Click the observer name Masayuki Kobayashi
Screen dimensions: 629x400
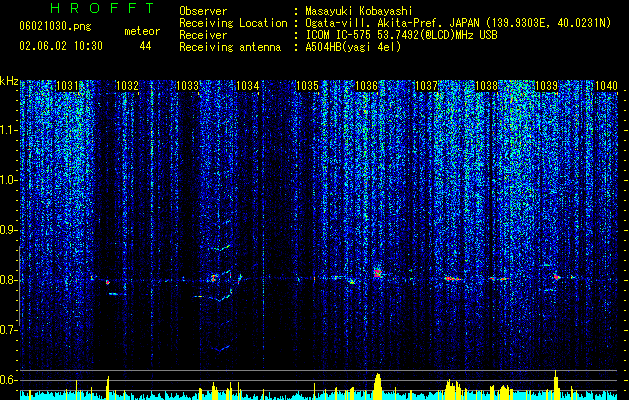coord(359,11)
